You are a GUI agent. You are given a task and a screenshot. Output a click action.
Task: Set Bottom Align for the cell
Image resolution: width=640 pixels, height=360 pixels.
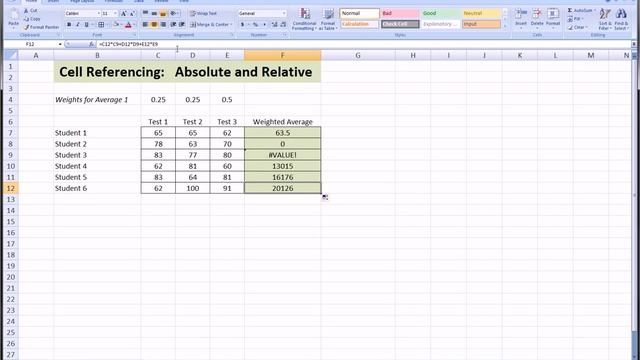(163, 13)
